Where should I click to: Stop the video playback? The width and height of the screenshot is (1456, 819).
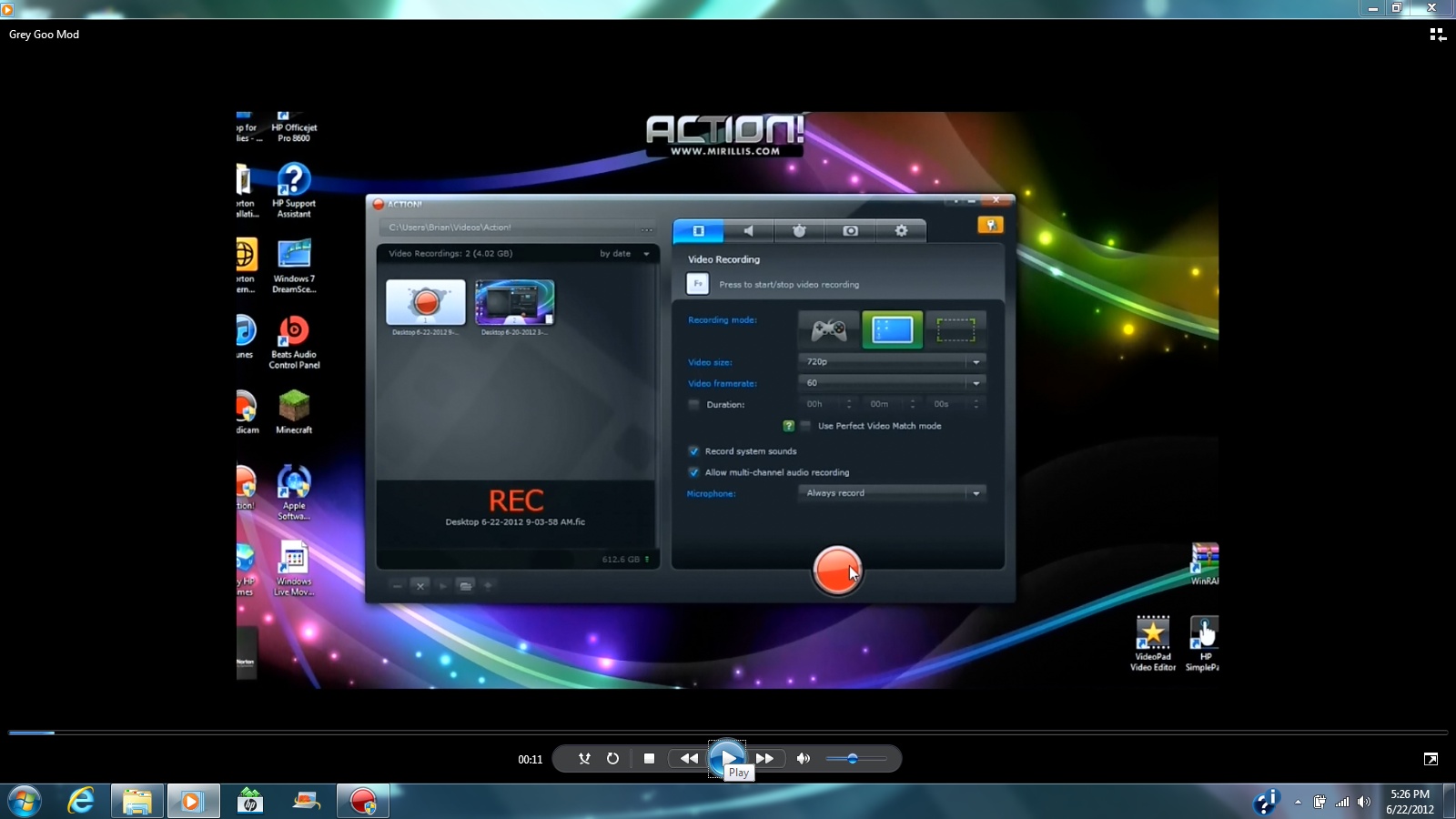tap(649, 758)
